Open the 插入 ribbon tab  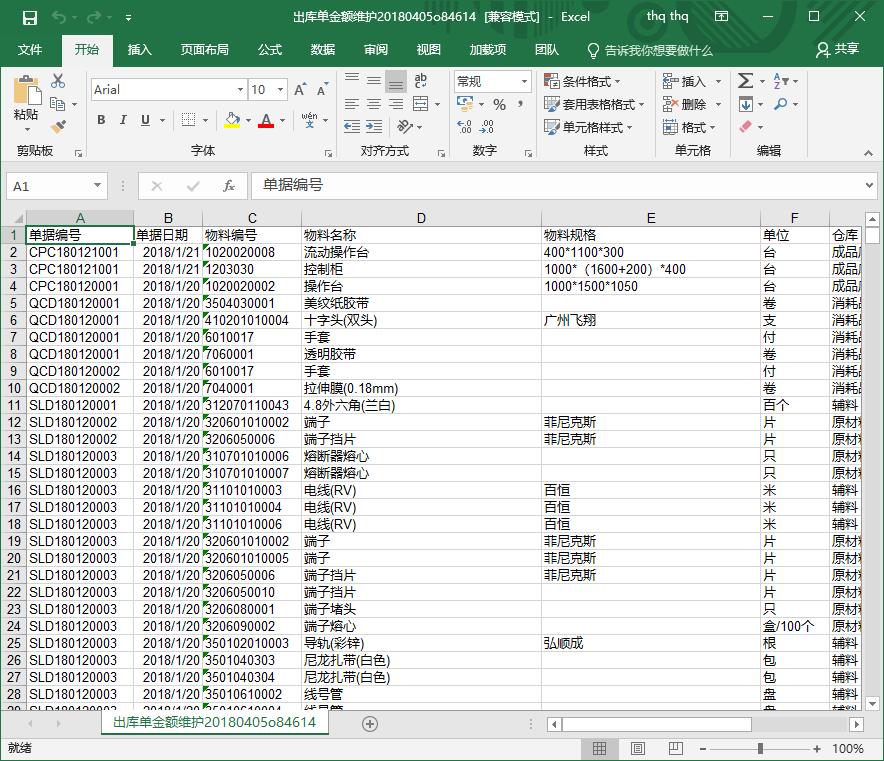pyautogui.click(x=140, y=49)
